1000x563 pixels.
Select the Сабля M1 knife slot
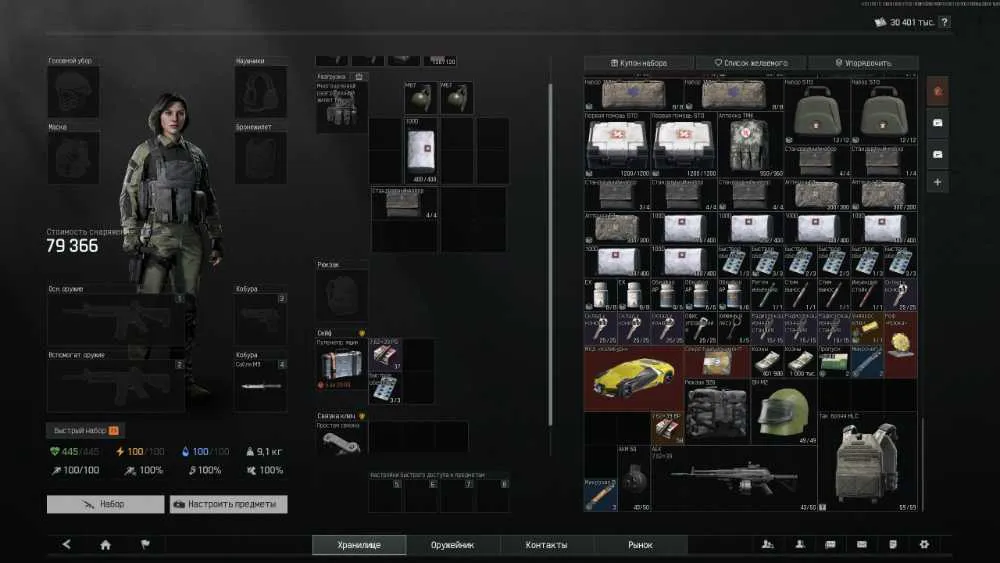[x=261, y=386]
